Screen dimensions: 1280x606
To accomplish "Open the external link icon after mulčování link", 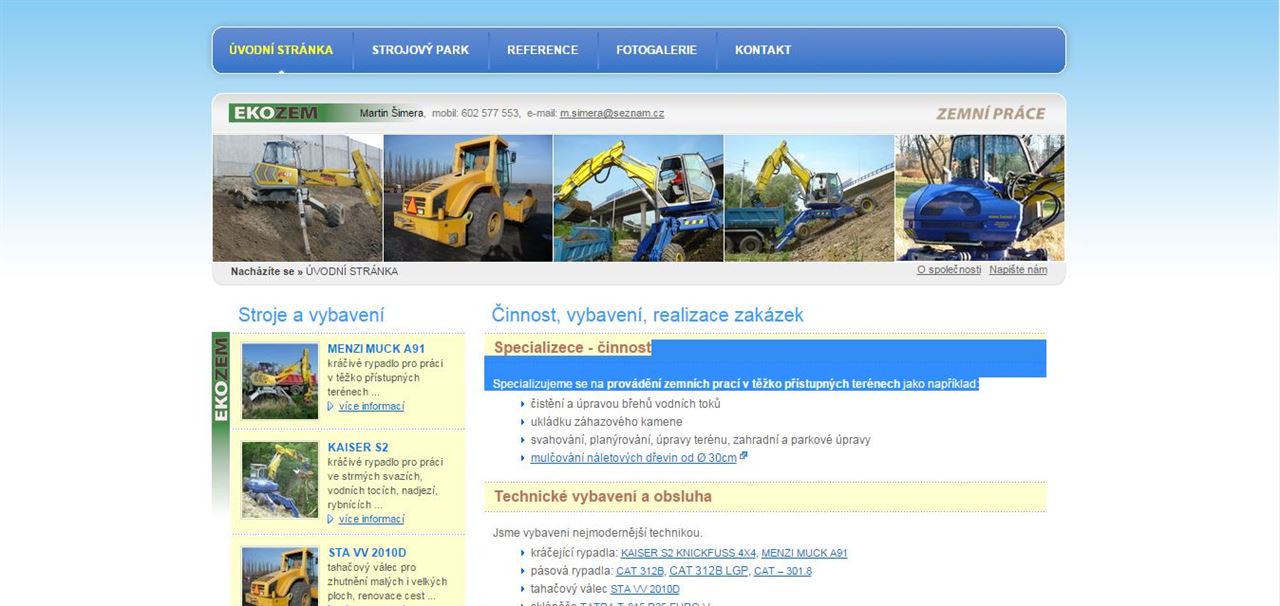I will click(x=744, y=456).
